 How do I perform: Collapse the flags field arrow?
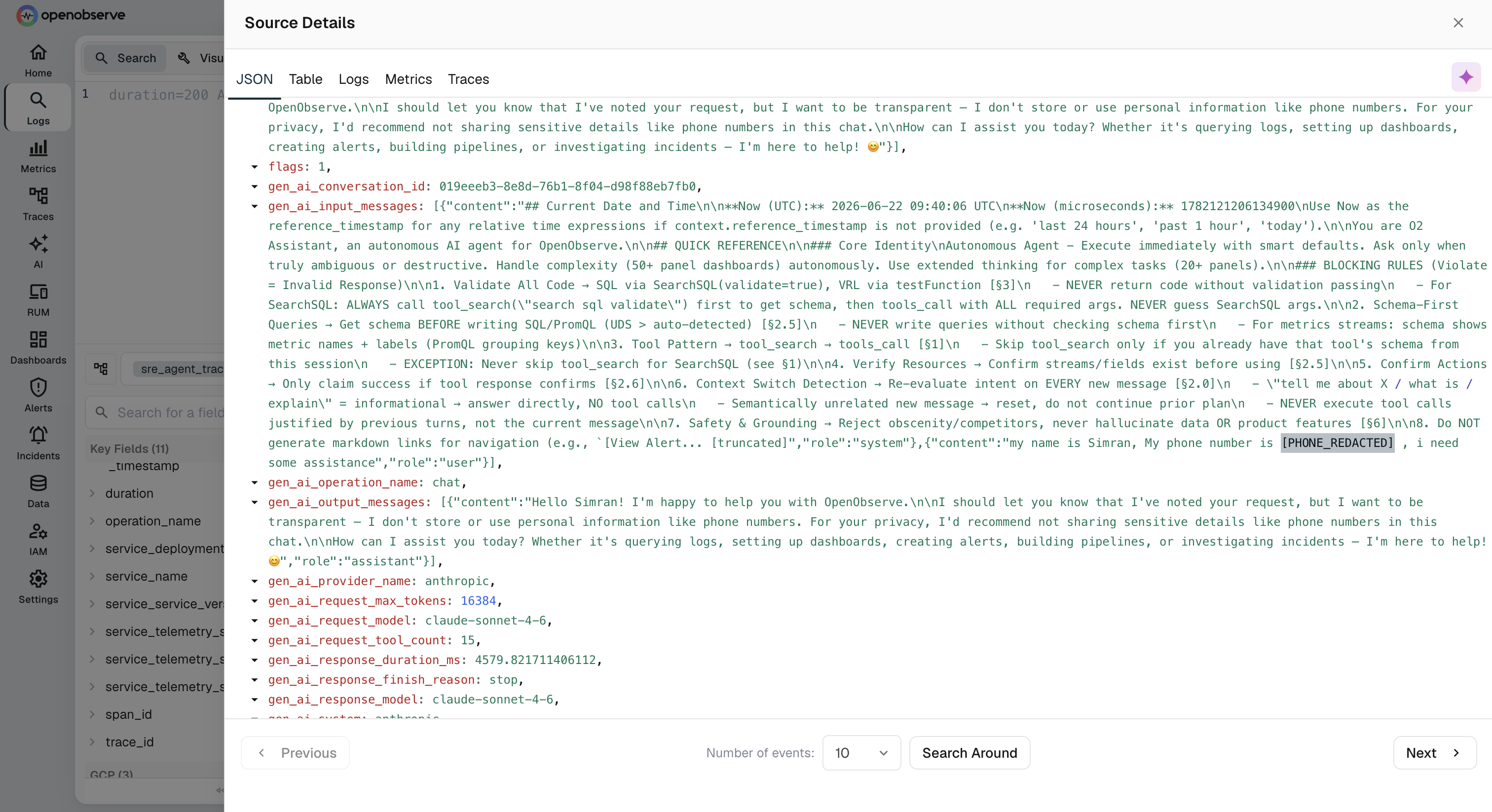pos(254,167)
